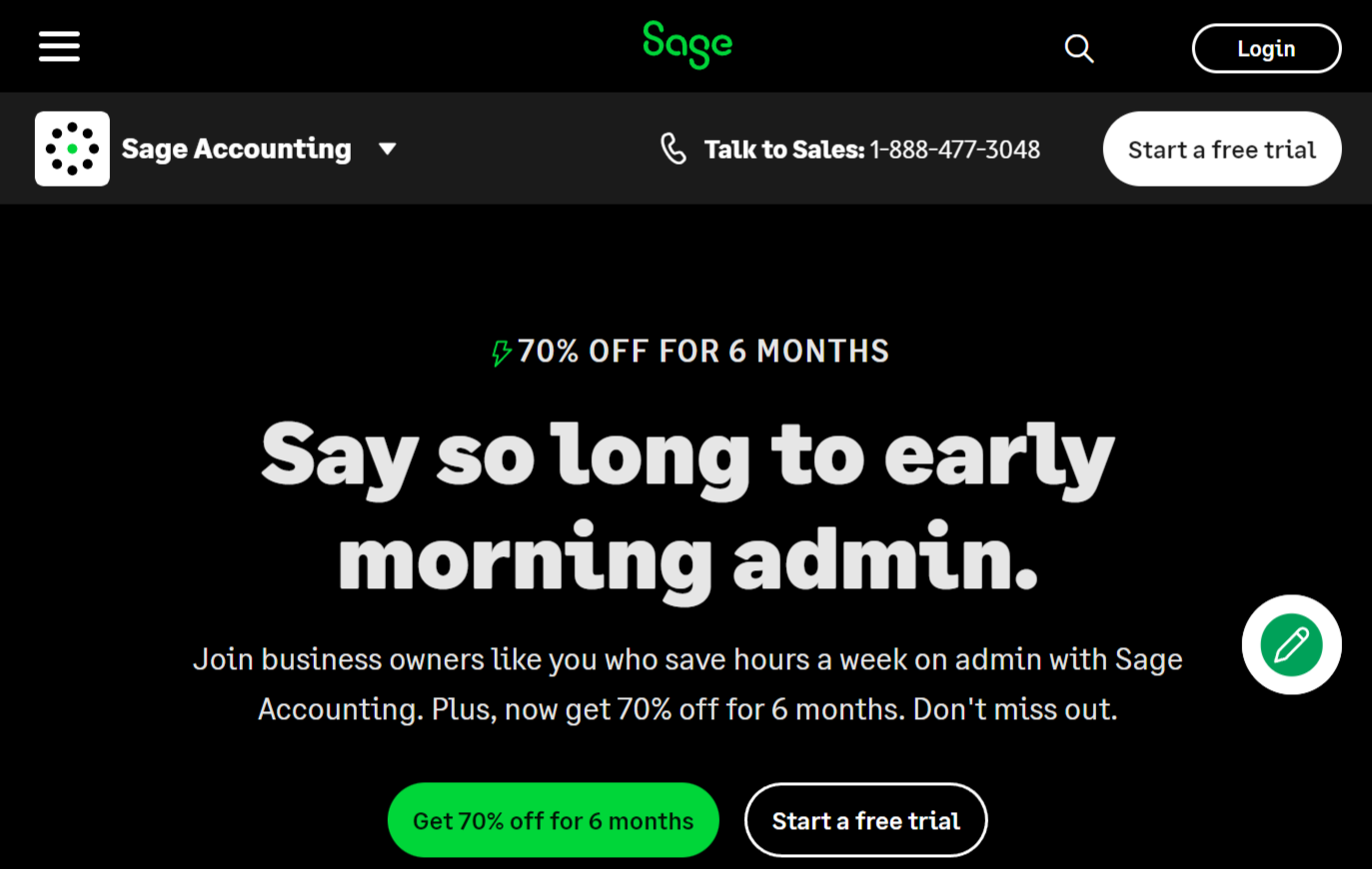Click the paragraph starting "Join business owners"
This screenshot has height=869, width=1372.
pos(687,659)
